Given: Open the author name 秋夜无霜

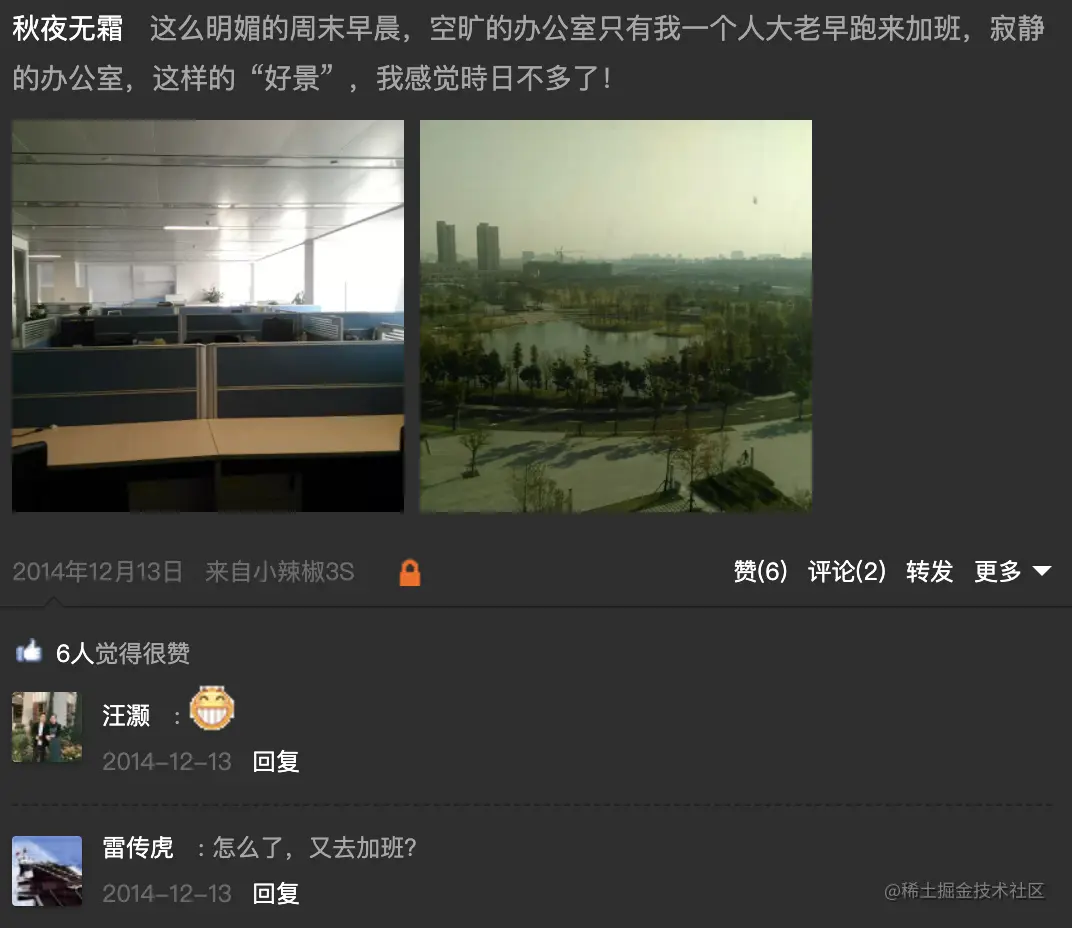Looking at the screenshot, I should point(68,29).
